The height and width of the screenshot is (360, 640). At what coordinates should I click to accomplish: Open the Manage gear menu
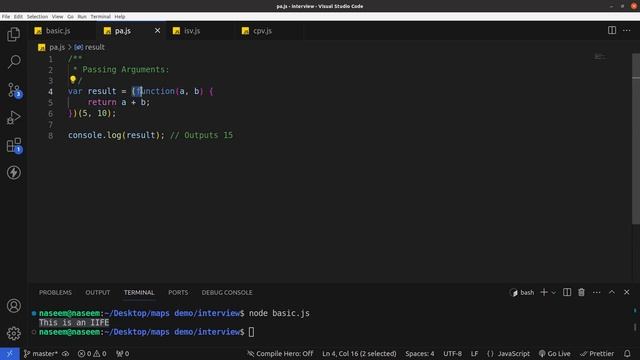coord(13,333)
